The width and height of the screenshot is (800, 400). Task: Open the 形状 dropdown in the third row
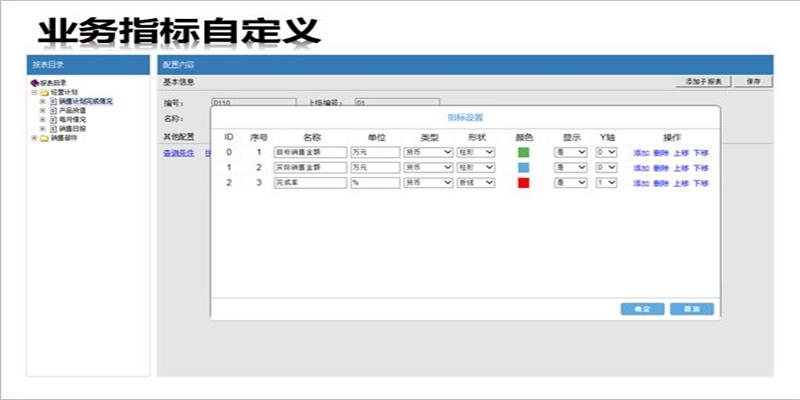[475, 183]
